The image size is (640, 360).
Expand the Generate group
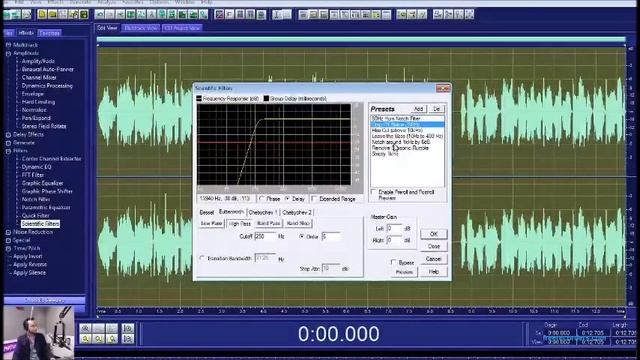click(8, 143)
